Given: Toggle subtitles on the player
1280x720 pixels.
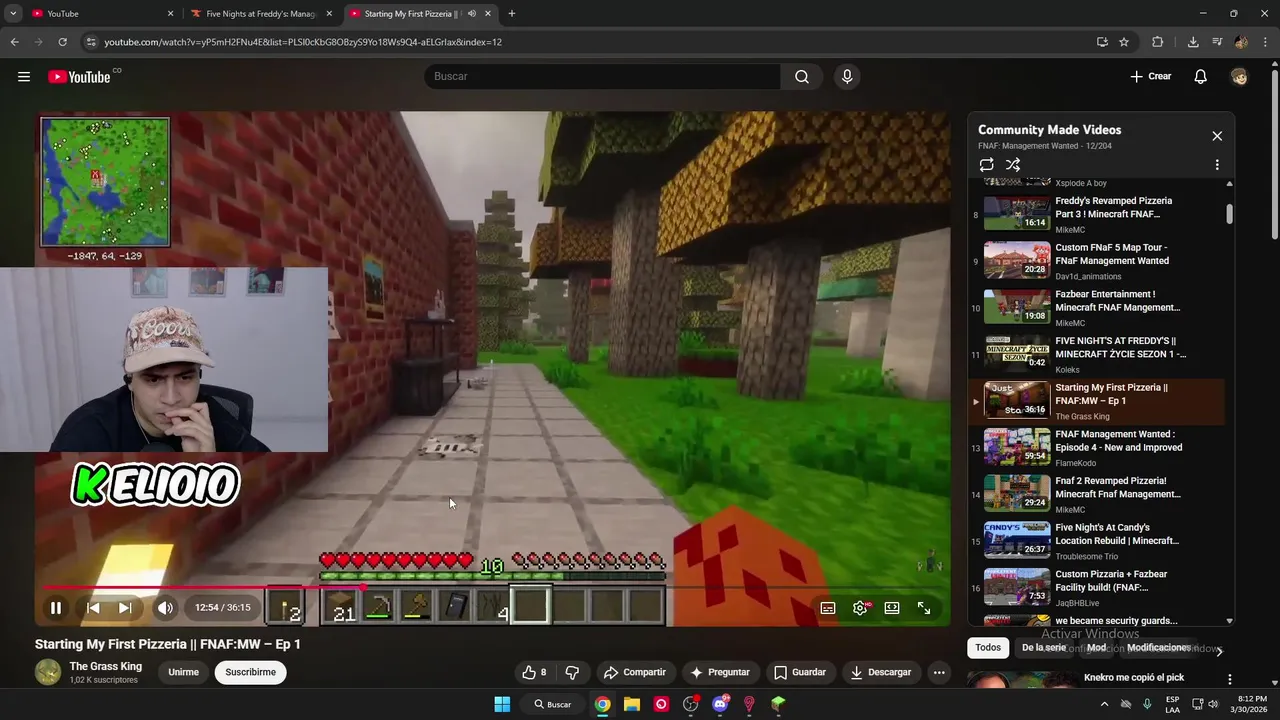Looking at the screenshot, I should (x=828, y=608).
